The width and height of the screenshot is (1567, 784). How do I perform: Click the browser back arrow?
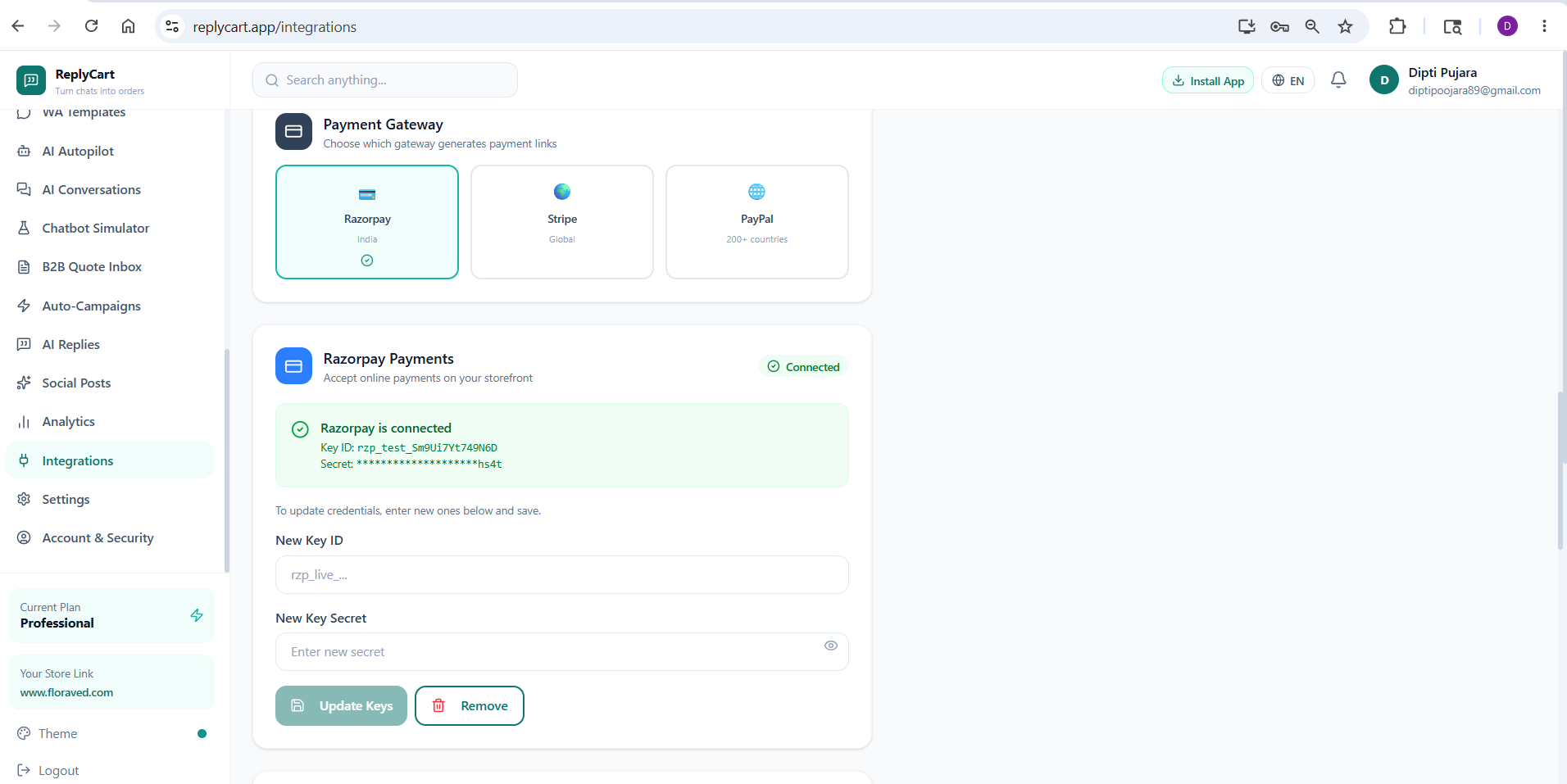click(18, 26)
